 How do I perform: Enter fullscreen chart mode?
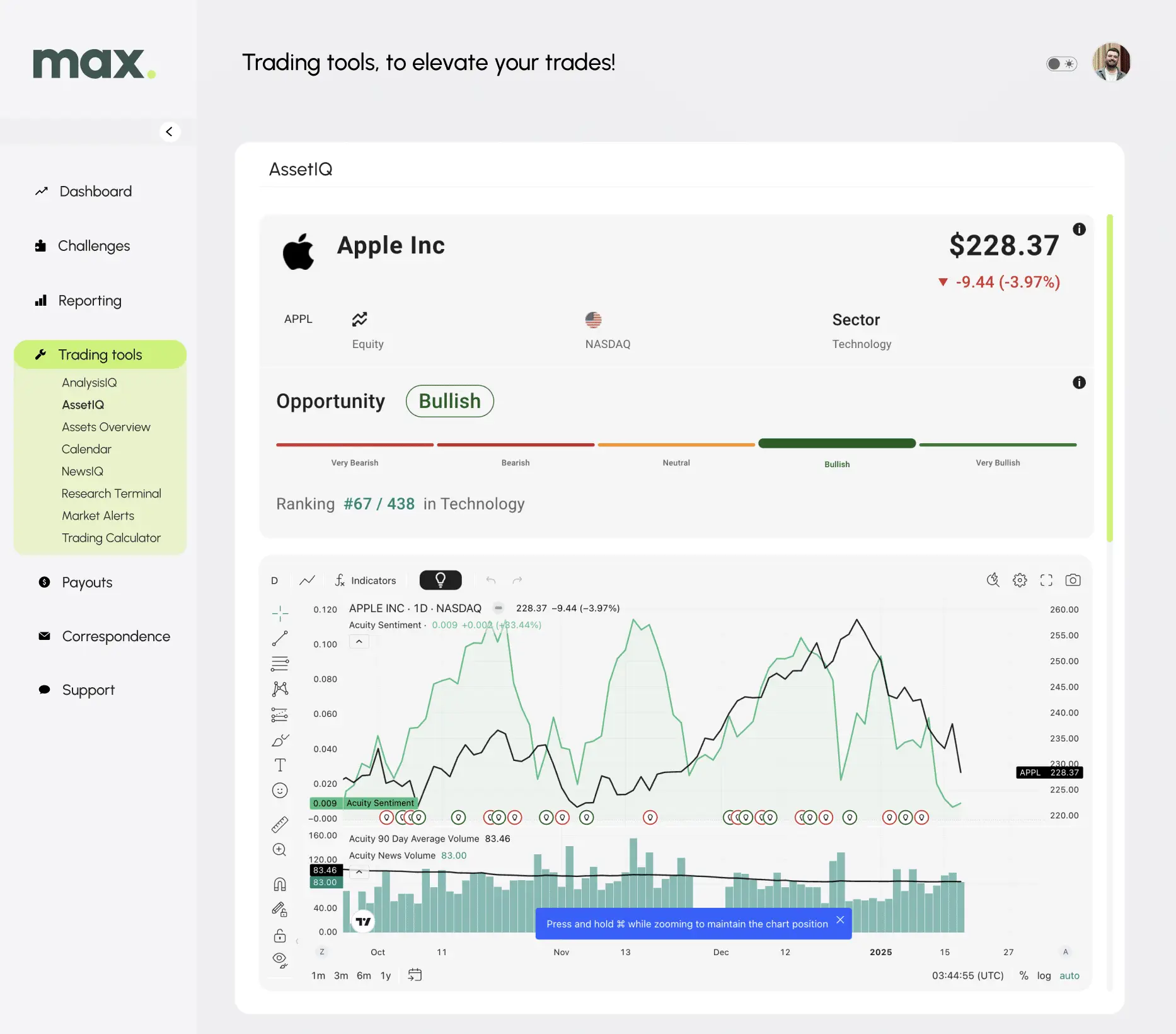click(1046, 580)
